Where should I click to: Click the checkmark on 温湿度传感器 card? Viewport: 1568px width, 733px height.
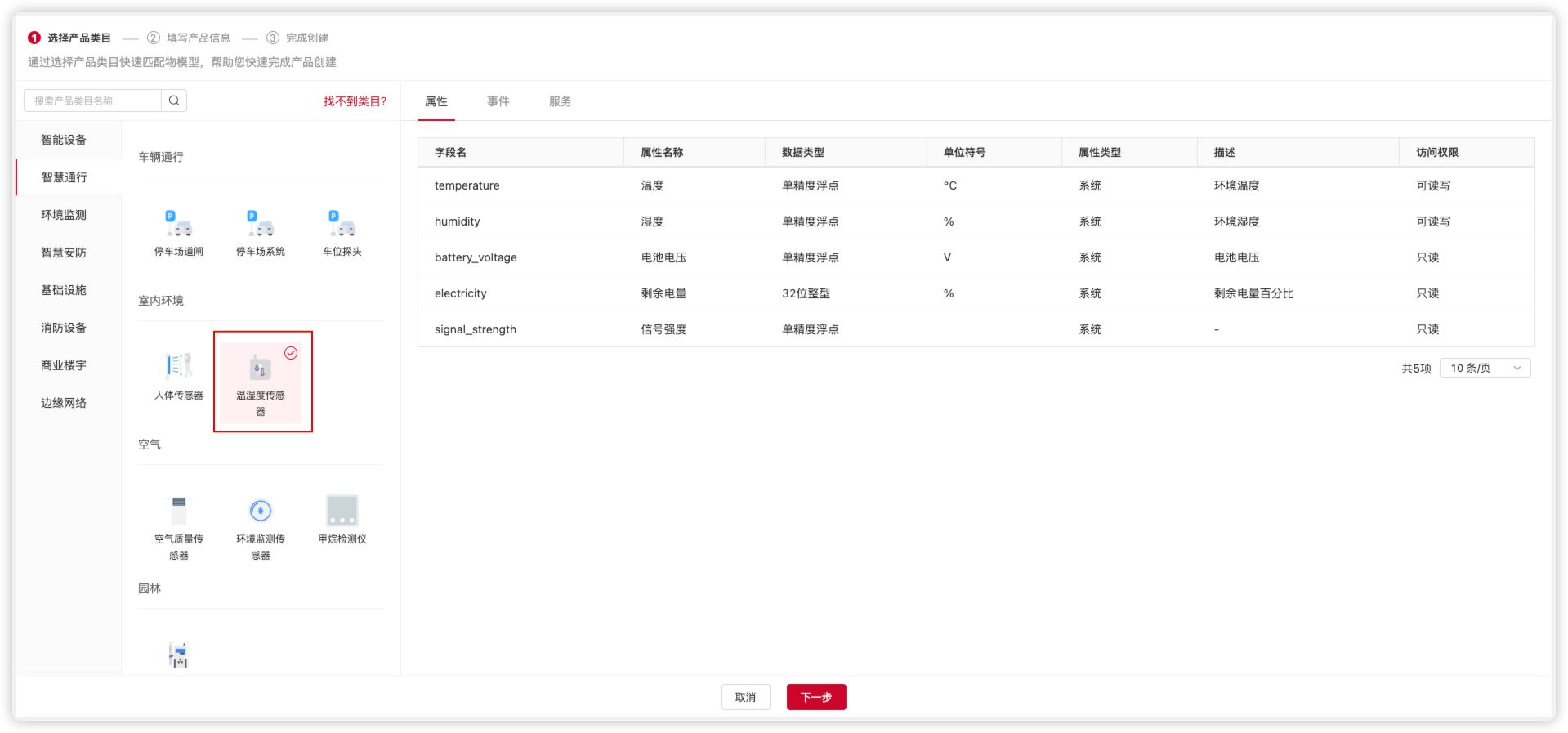click(x=291, y=353)
